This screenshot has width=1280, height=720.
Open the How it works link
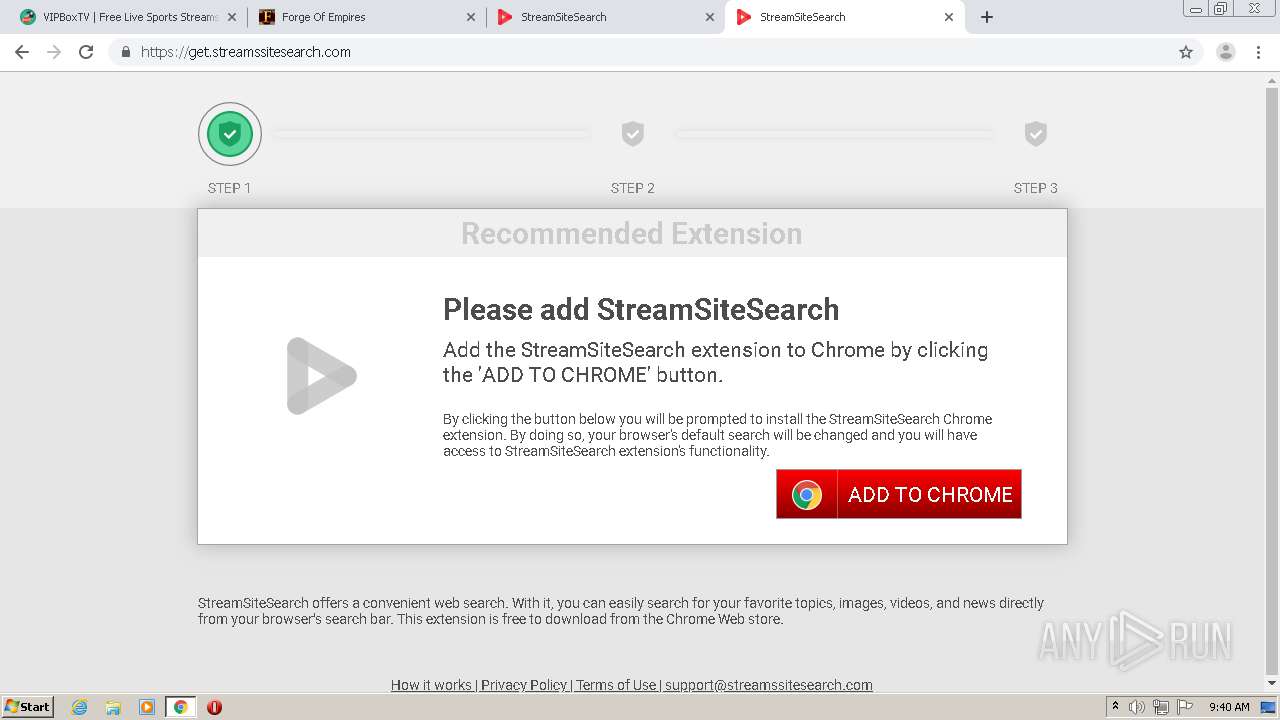tap(431, 685)
